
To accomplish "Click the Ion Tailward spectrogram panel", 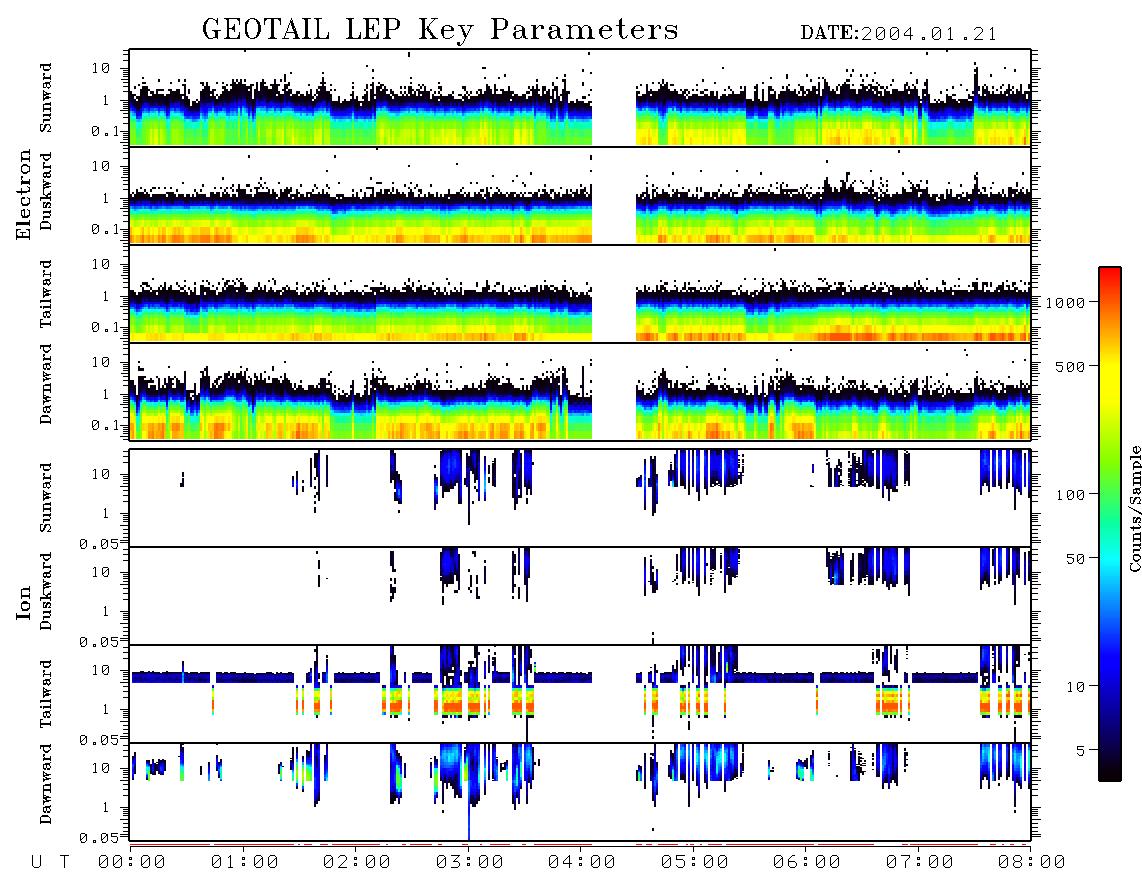I will pyautogui.click(x=580, y=694).
